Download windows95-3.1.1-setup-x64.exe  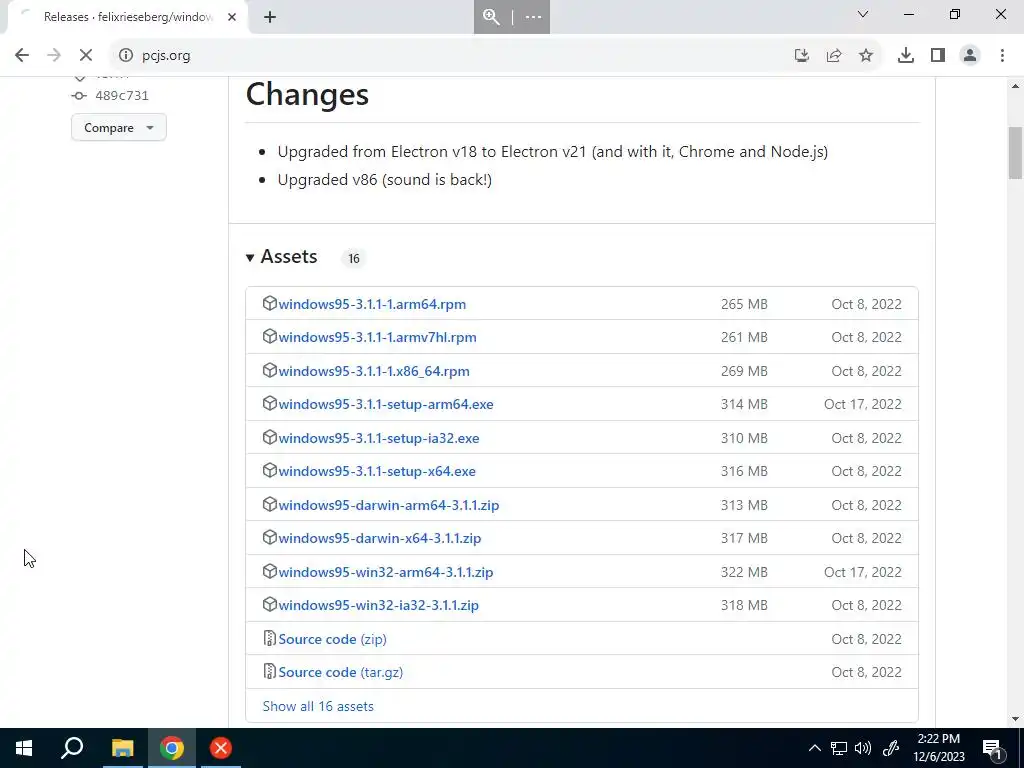pyautogui.click(x=377, y=472)
